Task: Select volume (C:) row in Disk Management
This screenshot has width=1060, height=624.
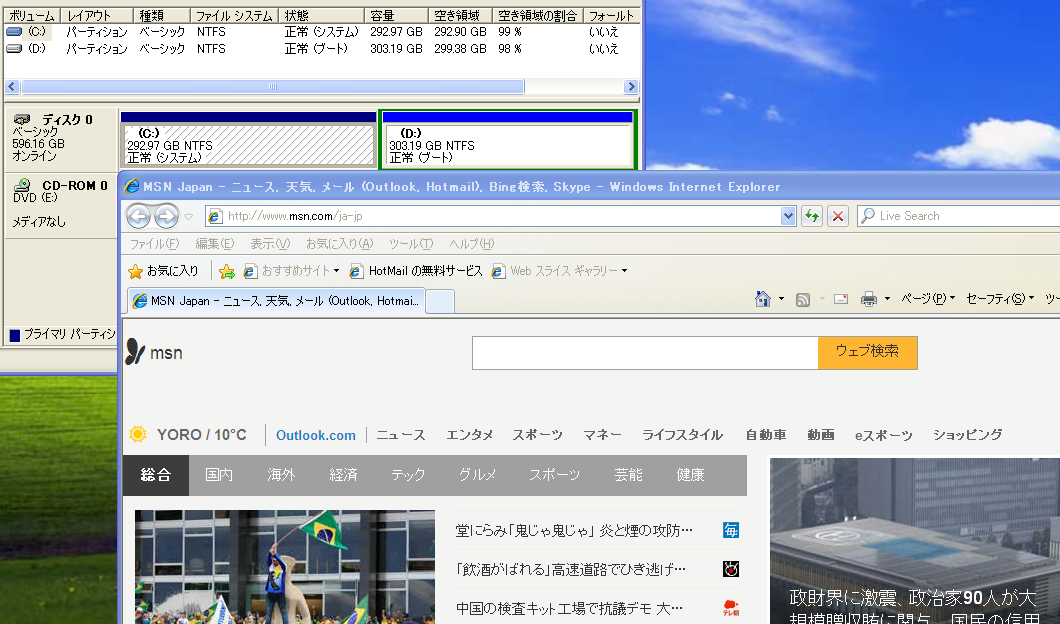Action: tap(321, 32)
